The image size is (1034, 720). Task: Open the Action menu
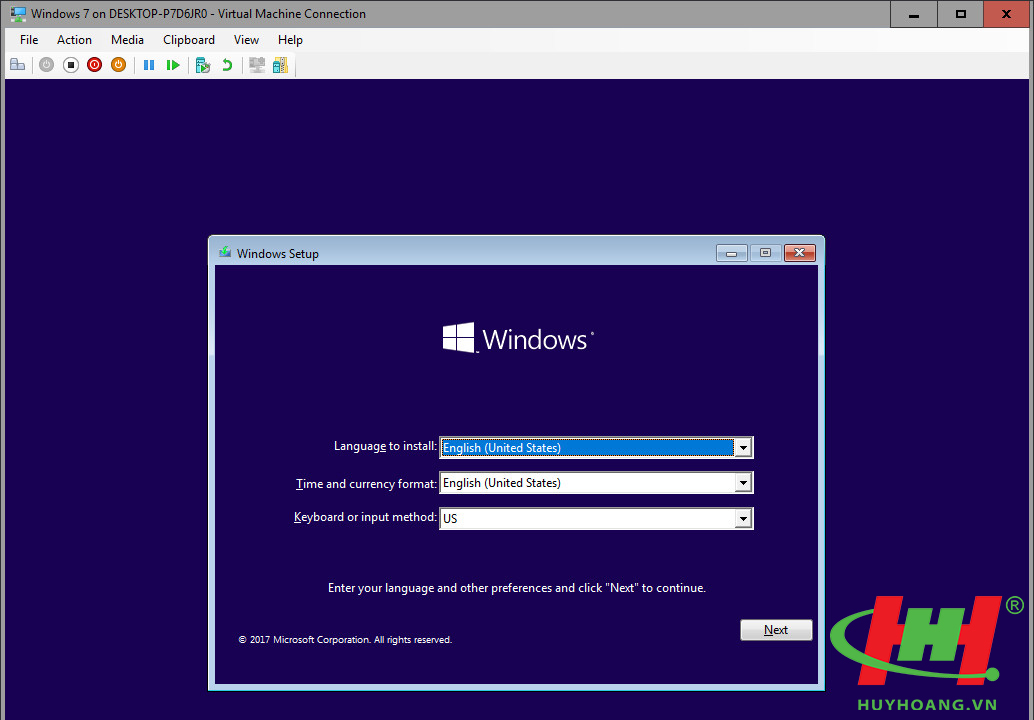tap(74, 40)
